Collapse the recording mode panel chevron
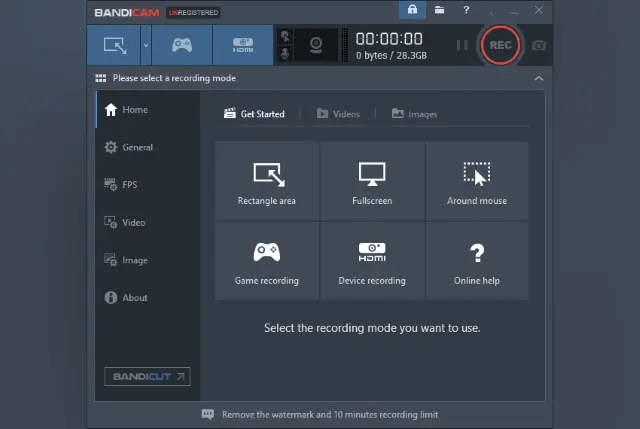Image resolution: width=640 pixels, height=429 pixels. [x=539, y=78]
